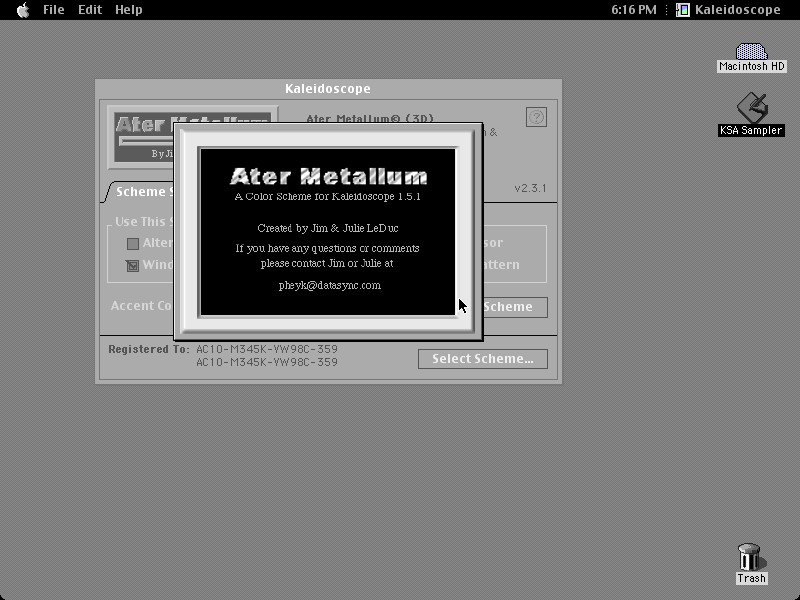Viewport: 800px width, 600px height.
Task: Open the Edit menu
Action: tap(90, 10)
